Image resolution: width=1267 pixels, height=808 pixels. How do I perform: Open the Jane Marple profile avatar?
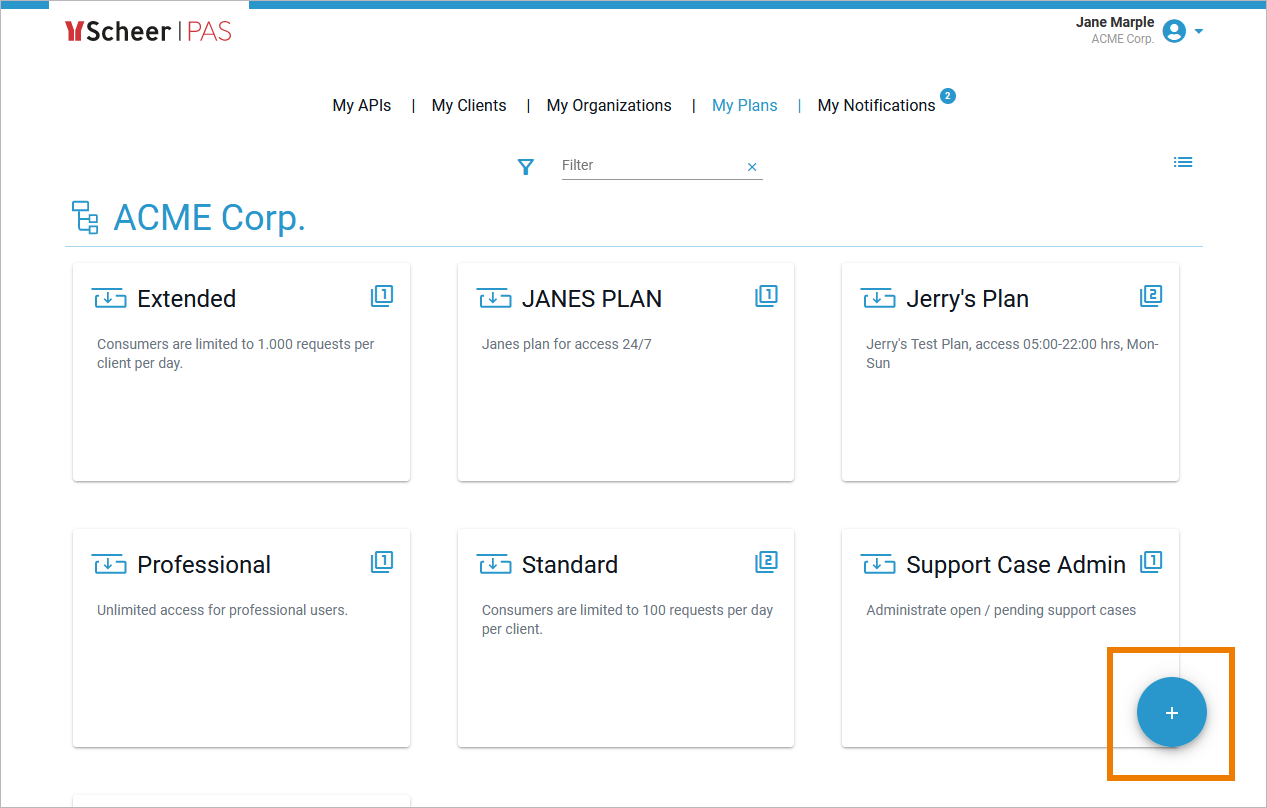point(1175,31)
